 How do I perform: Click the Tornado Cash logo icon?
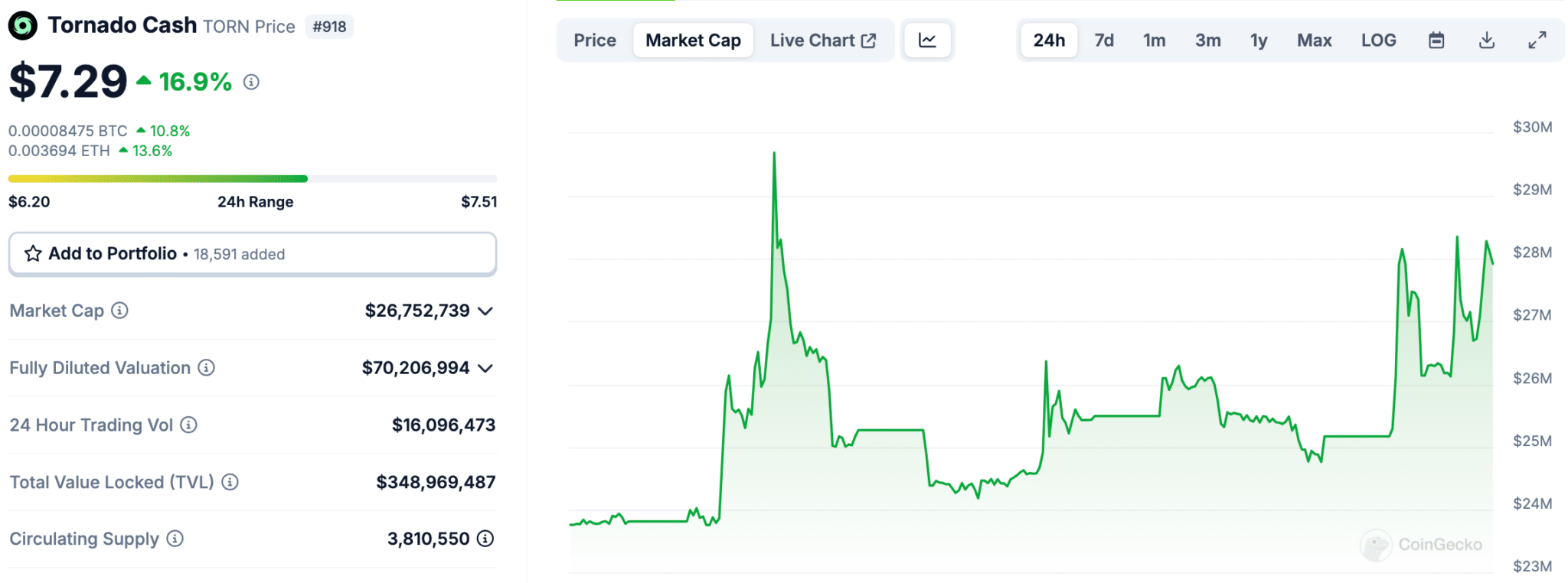22,26
